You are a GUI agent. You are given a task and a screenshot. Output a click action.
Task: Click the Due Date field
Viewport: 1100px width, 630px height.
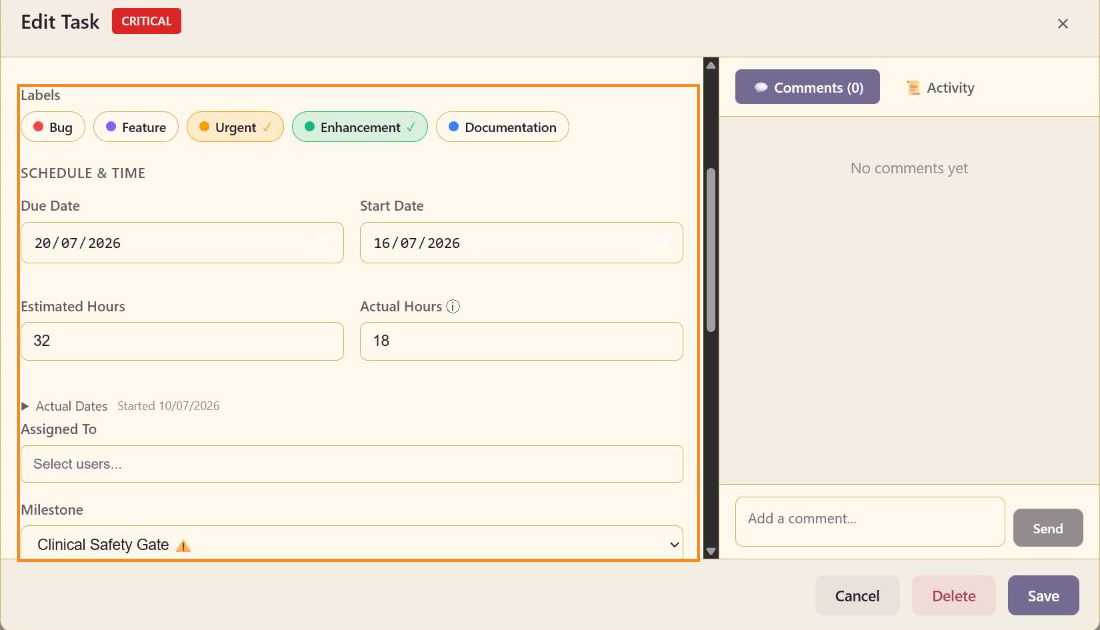[x=182, y=243]
